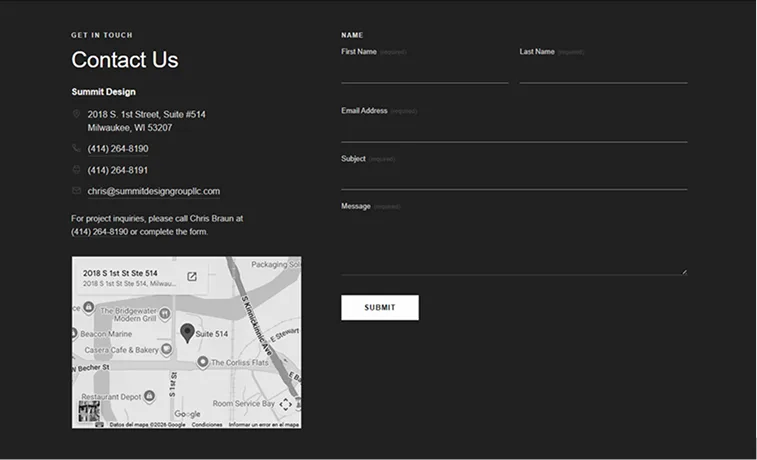
Task: Open the map in a new window
Action: pyautogui.click(x=192, y=276)
